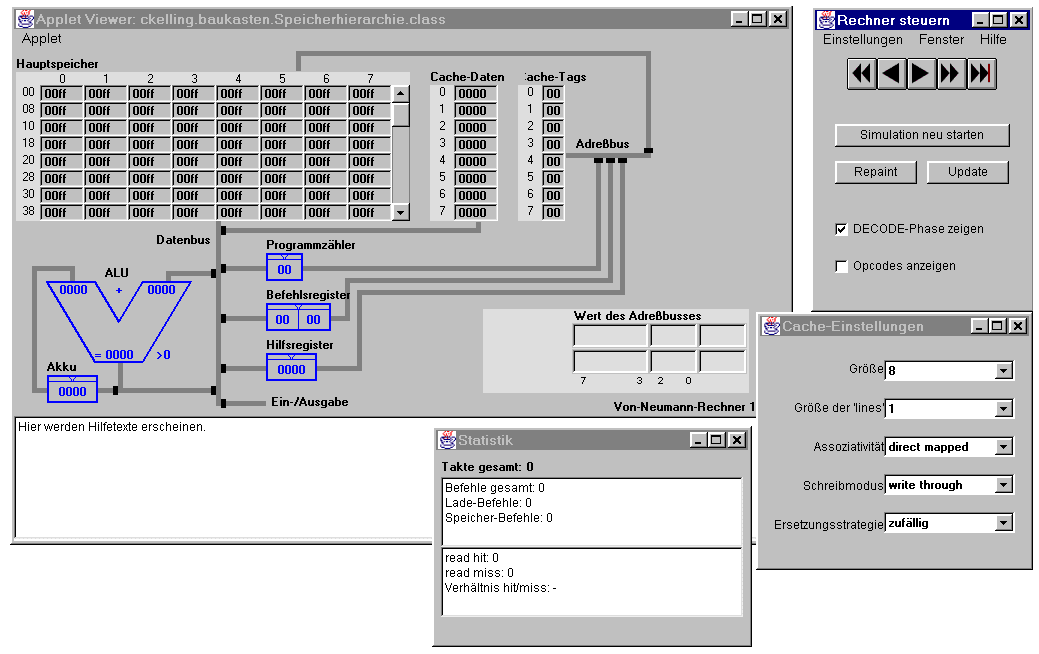
Task: Click the Java icon of Statistik window
Action: (x=447, y=439)
